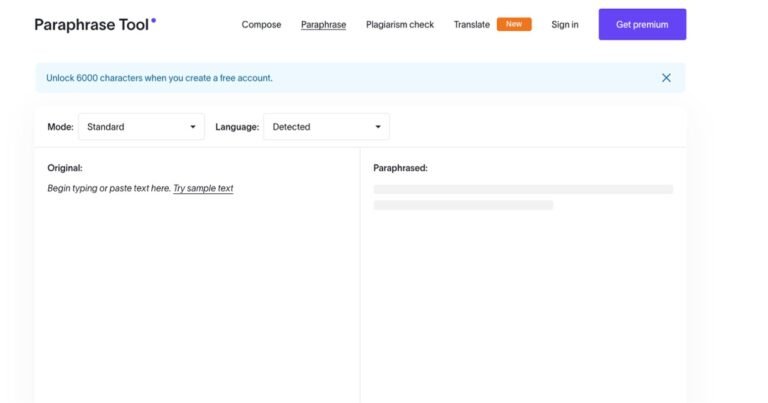Click the Paraphrase Tool logo
This screenshot has width=768, height=403.
pos(95,24)
